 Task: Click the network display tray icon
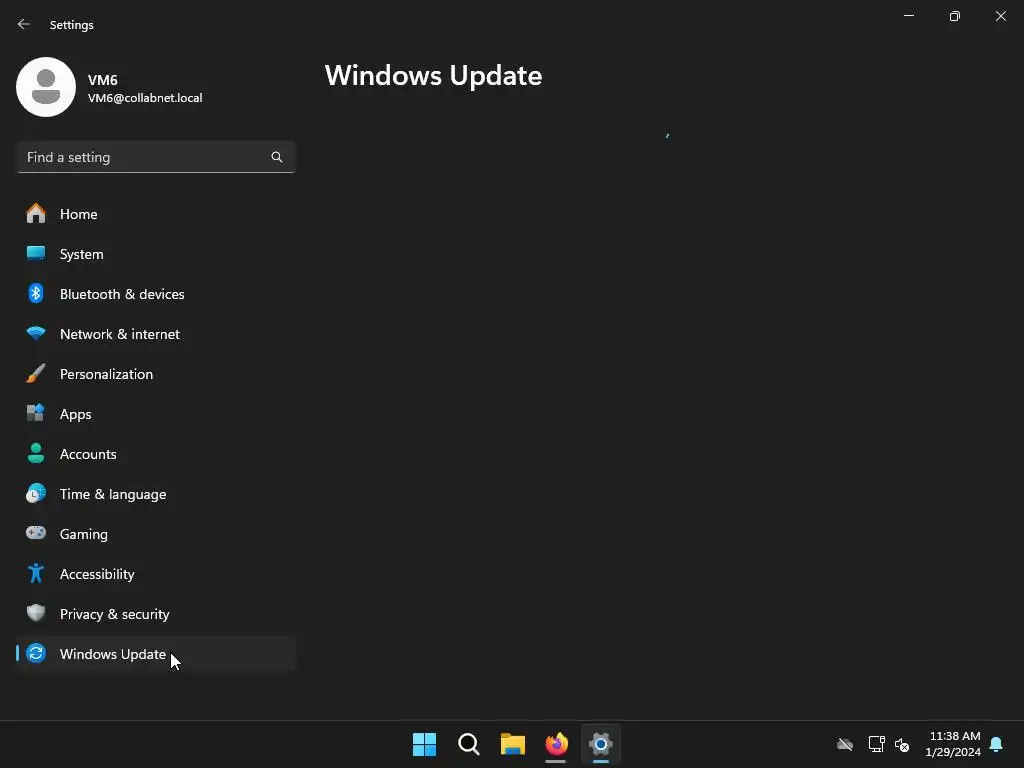pos(876,744)
